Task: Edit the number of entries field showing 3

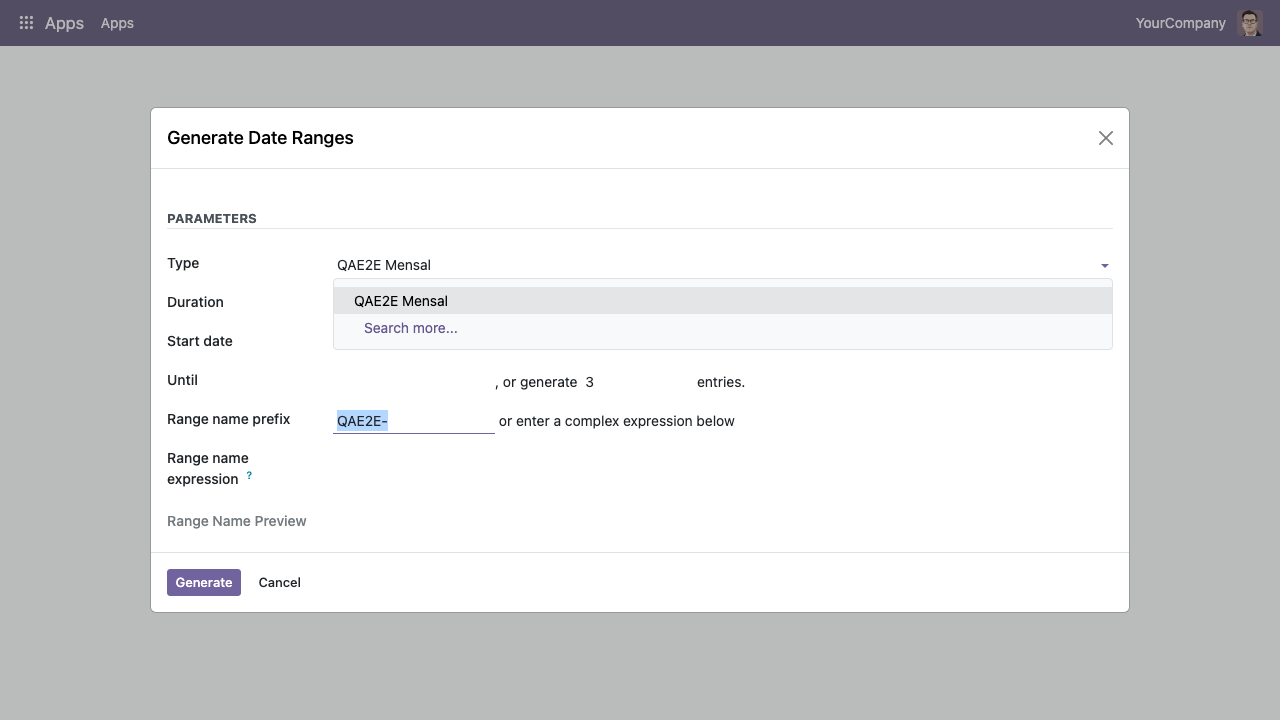Action: [x=637, y=382]
